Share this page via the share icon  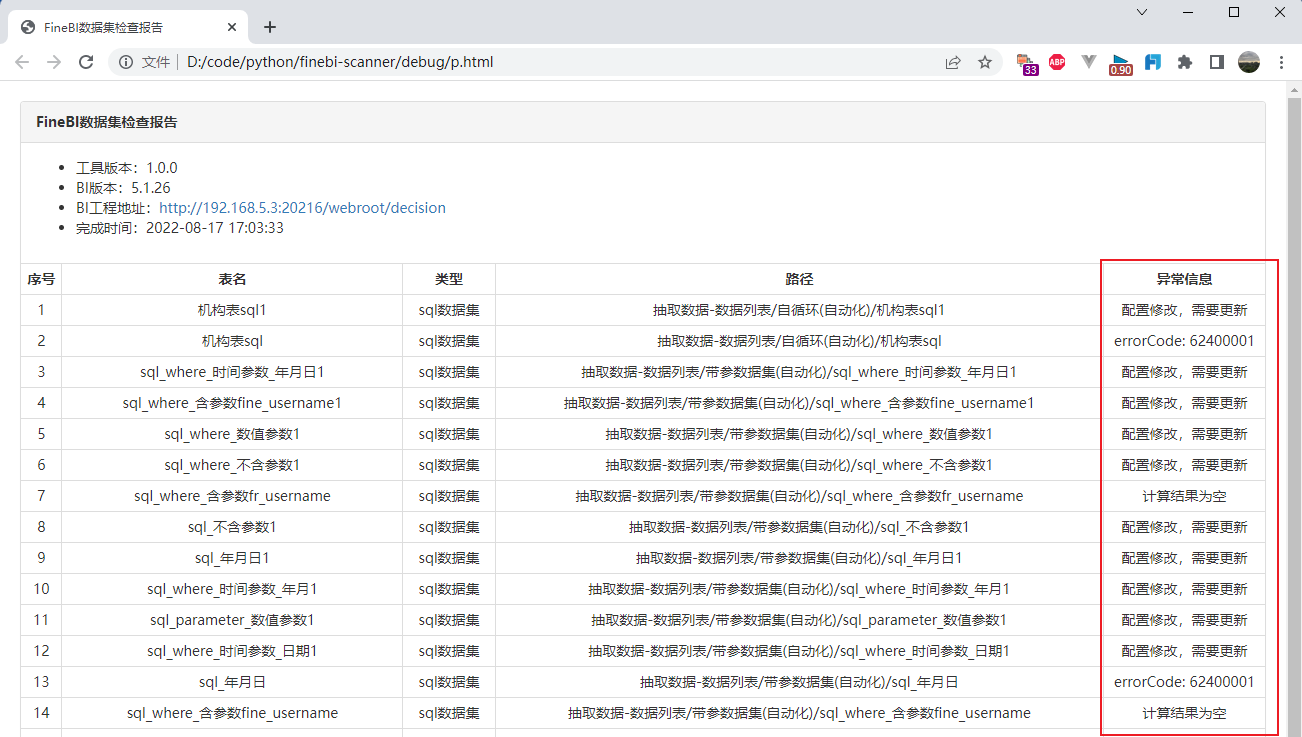point(953,62)
